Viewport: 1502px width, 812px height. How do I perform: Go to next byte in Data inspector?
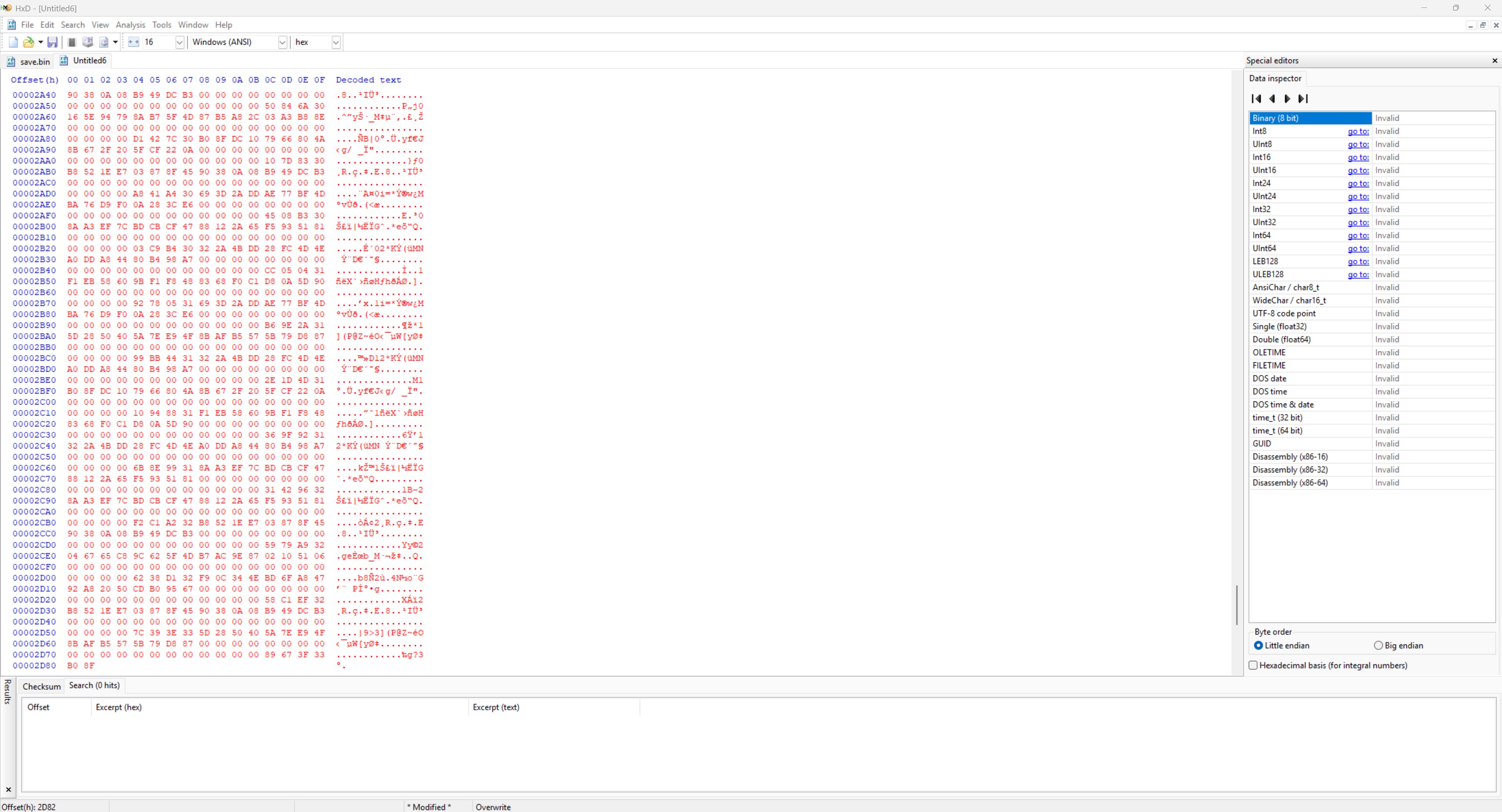click(x=1287, y=98)
